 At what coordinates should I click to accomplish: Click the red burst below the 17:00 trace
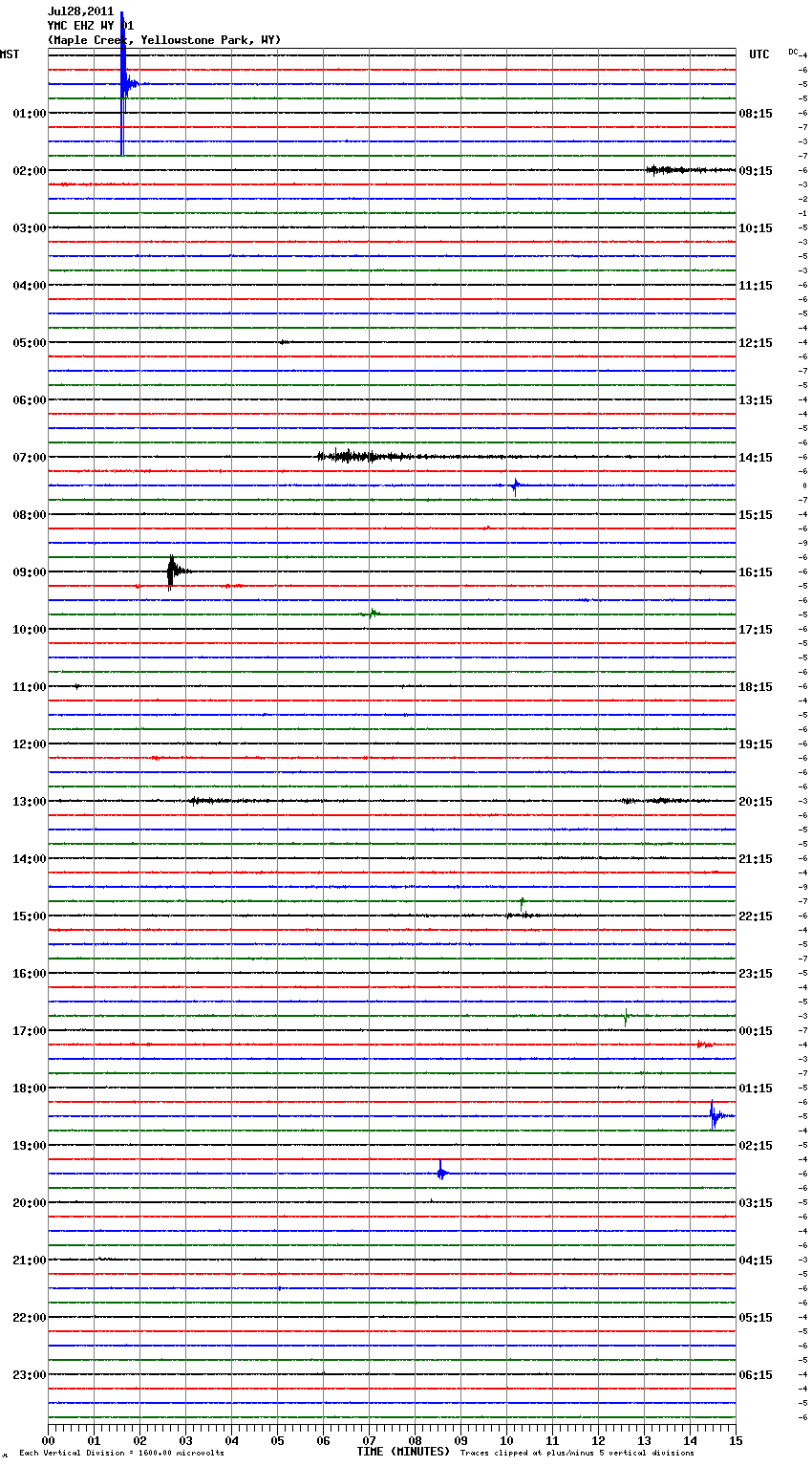coord(706,1045)
